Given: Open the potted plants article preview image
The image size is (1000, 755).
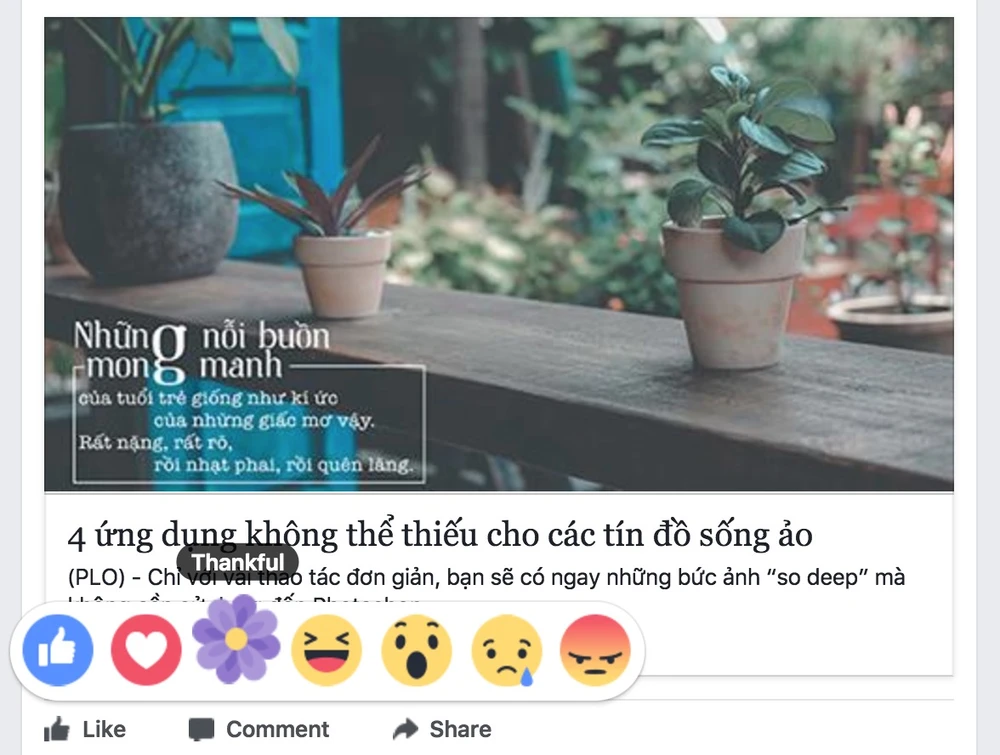Looking at the screenshot, I should point(499,254).
